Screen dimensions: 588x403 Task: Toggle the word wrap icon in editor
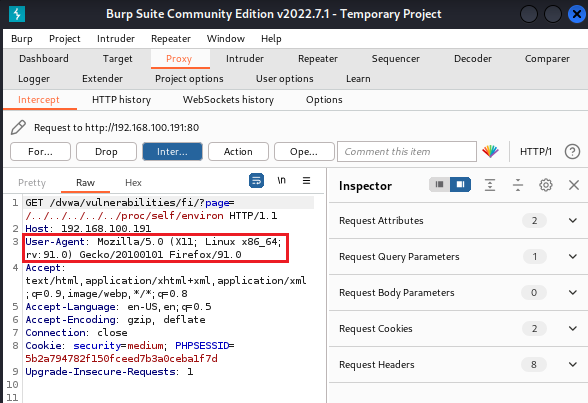click(x=256, y=181)
